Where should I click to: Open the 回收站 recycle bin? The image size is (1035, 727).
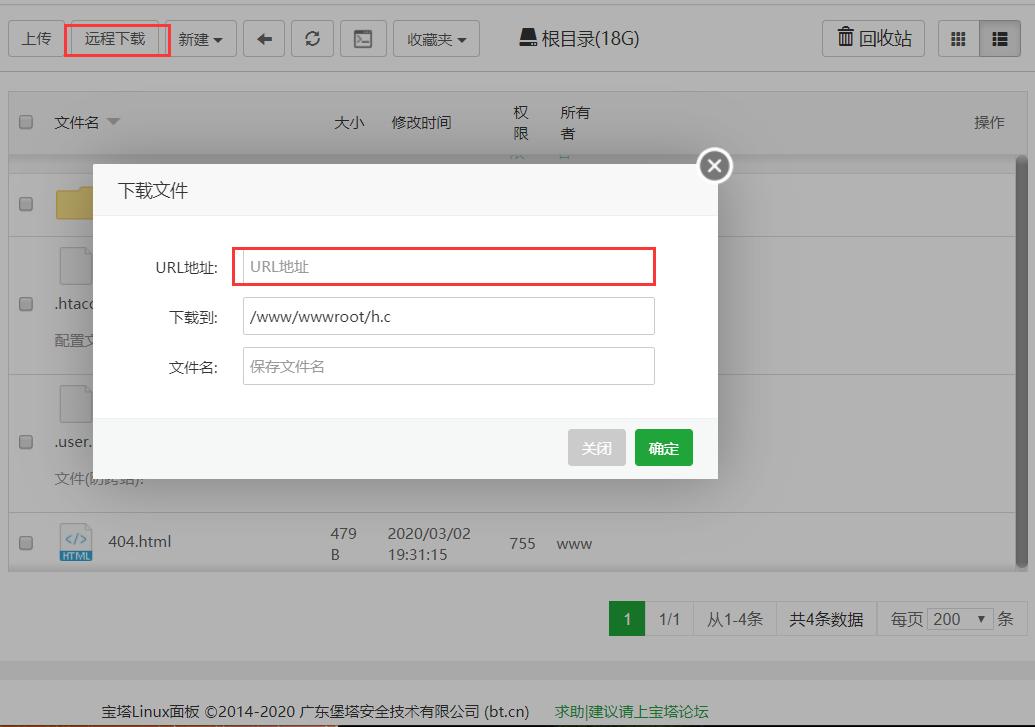873,38
